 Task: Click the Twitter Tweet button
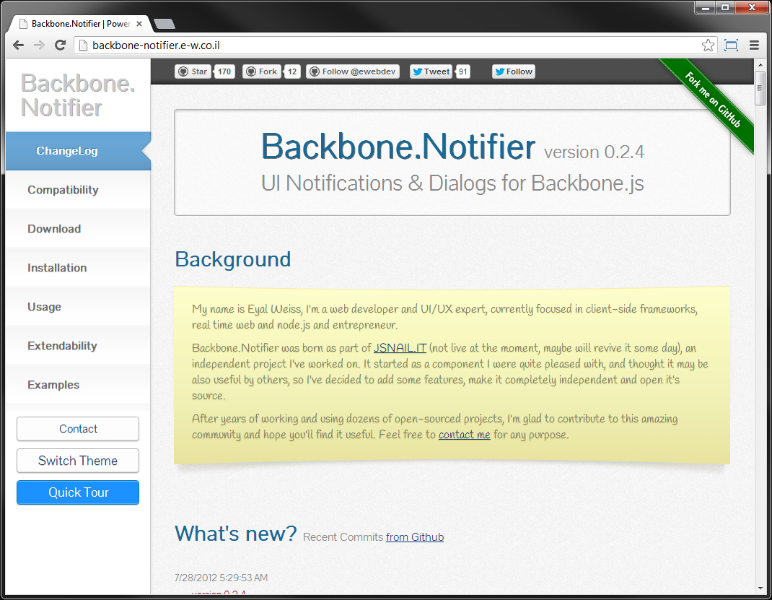pyautogui.click(x=431, y=71)
